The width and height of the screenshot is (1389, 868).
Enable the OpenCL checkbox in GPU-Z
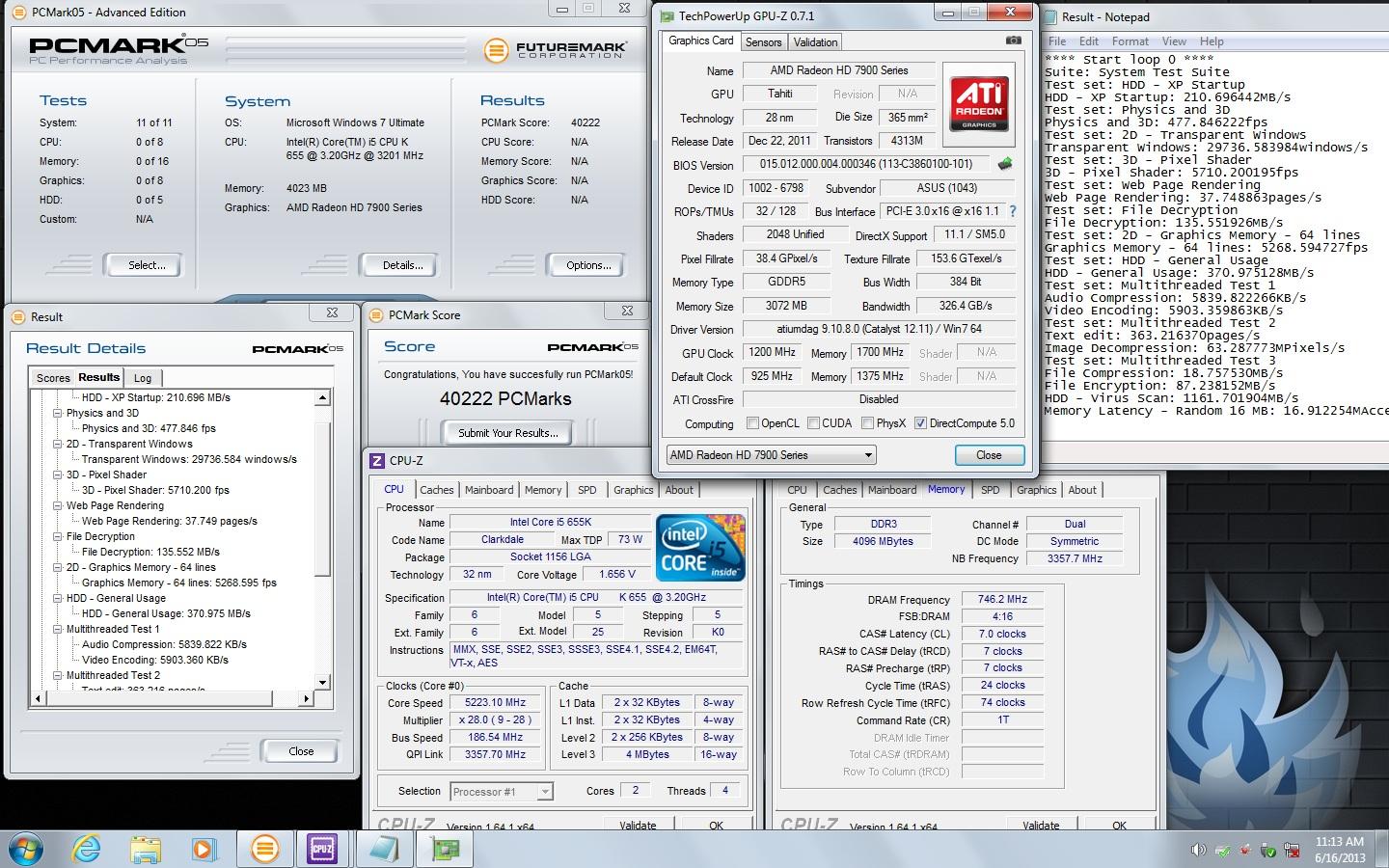752,423
